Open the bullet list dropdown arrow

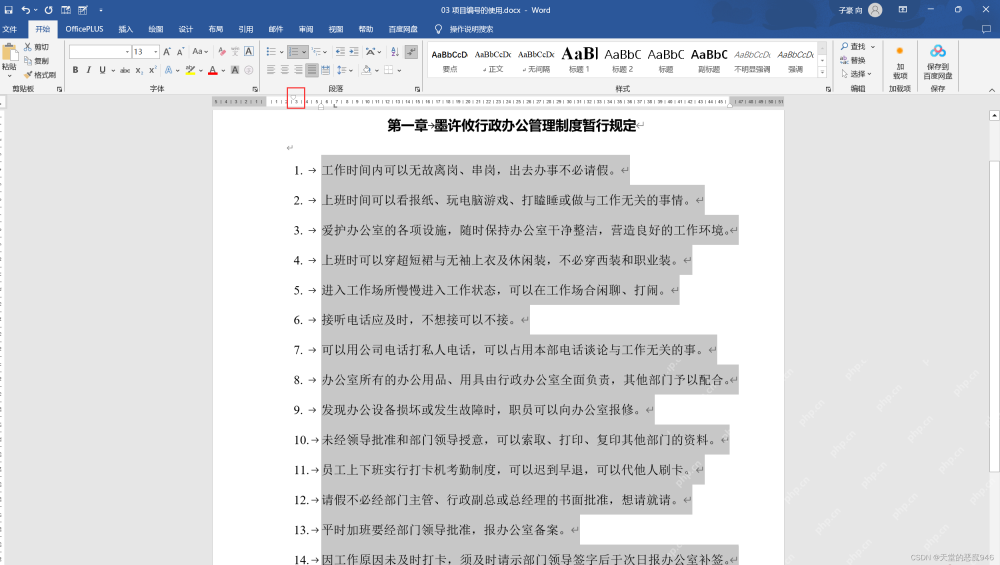[282, 52]
